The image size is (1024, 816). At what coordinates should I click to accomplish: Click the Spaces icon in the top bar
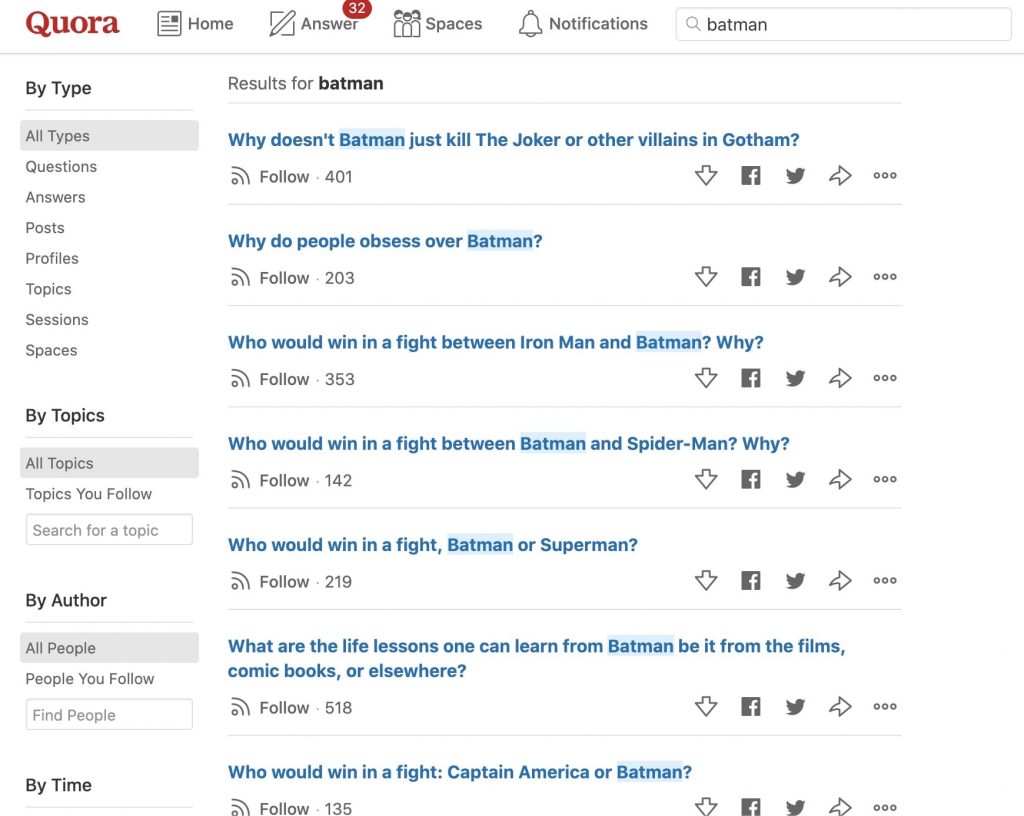coord(406,23)
